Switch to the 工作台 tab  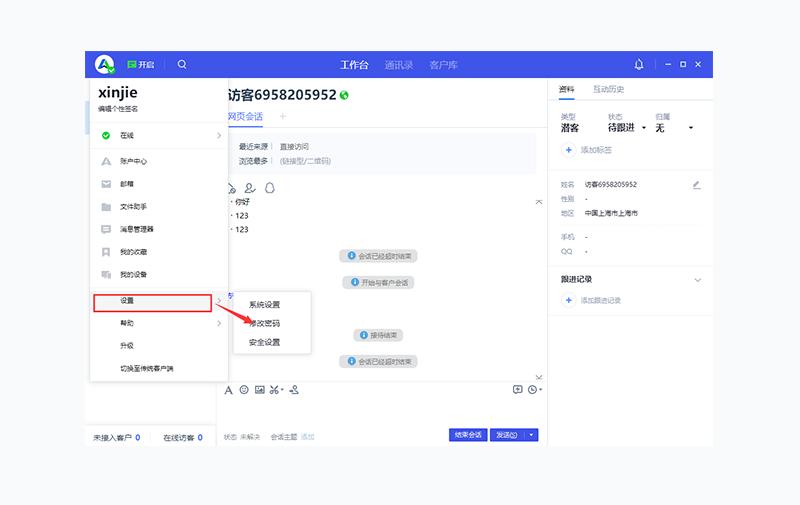click(354, 65)
